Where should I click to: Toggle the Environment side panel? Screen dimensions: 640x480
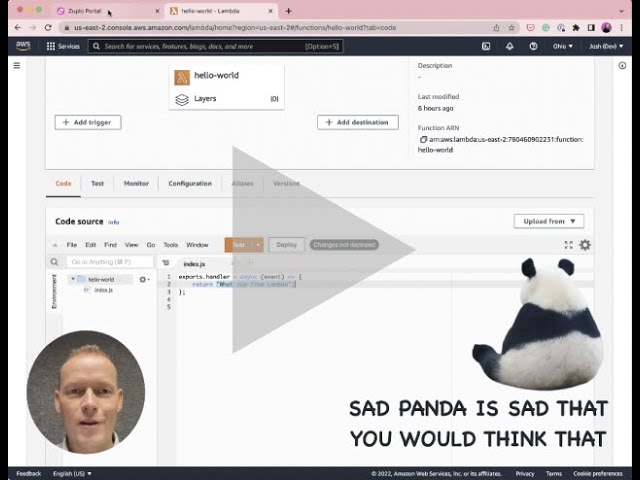point(54,291)
